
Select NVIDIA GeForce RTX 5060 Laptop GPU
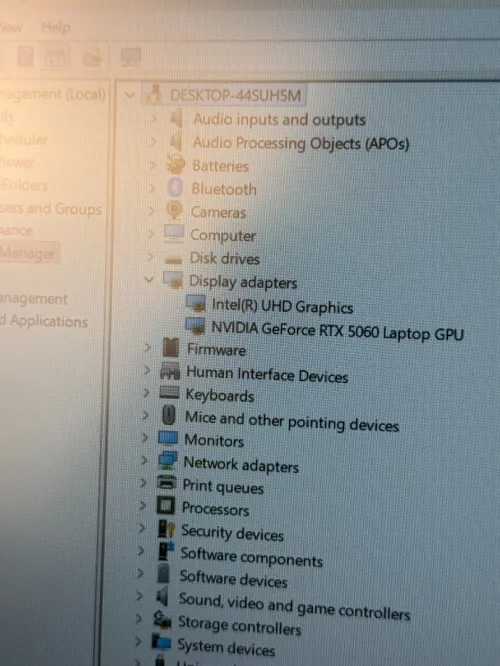[x=337, y=331]
